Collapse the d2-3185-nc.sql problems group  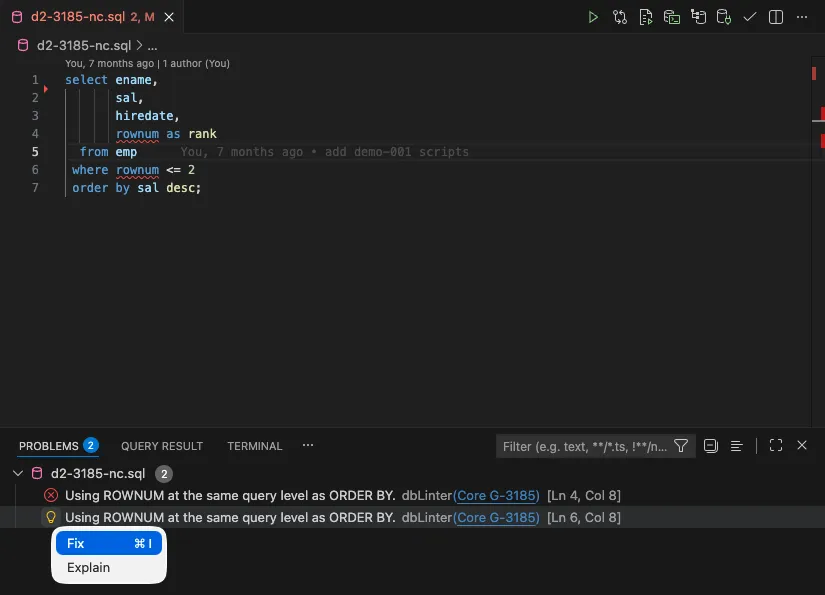click(17, 474)
